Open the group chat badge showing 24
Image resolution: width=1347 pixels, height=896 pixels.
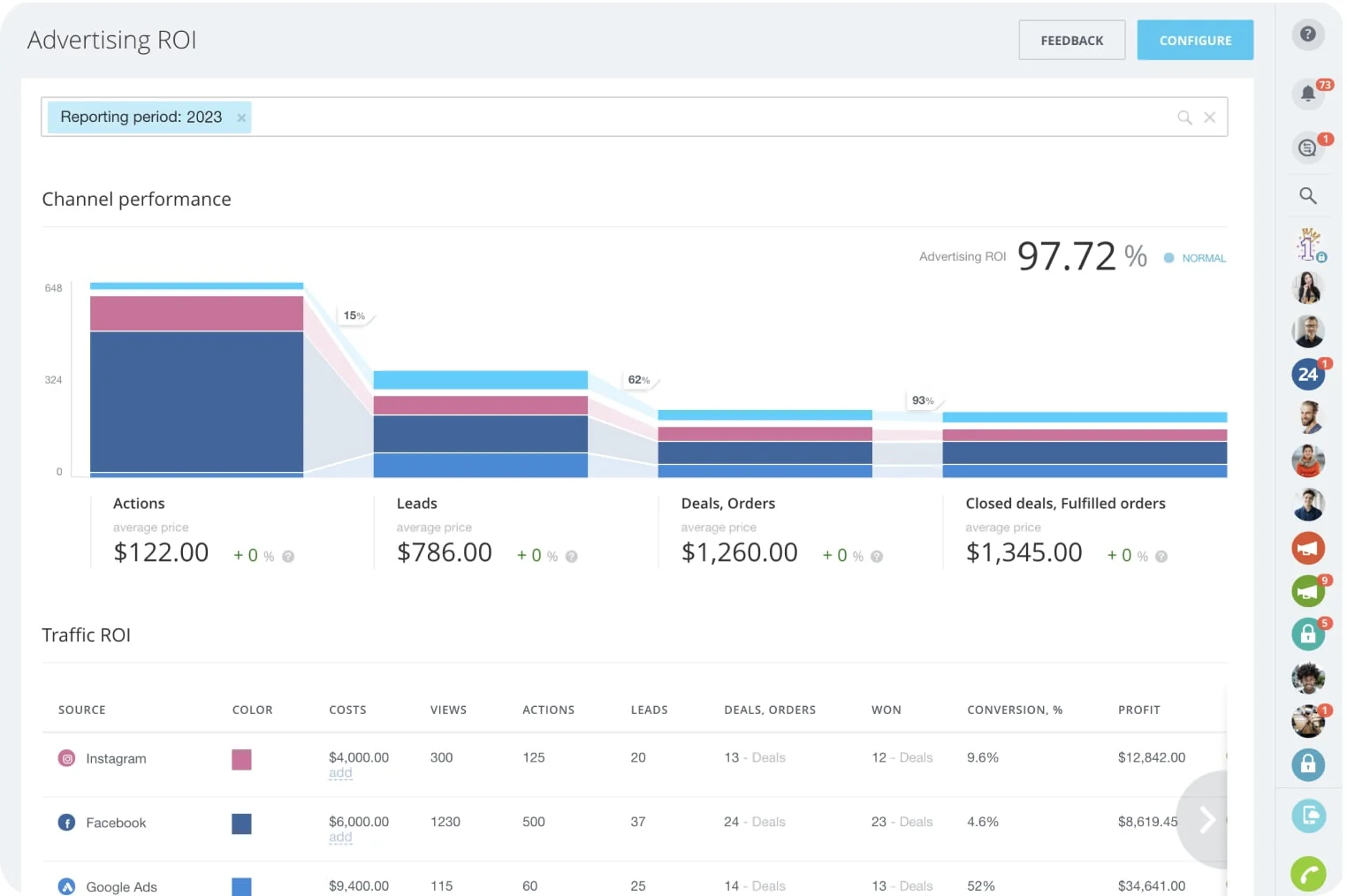[x=1308, y=374]
